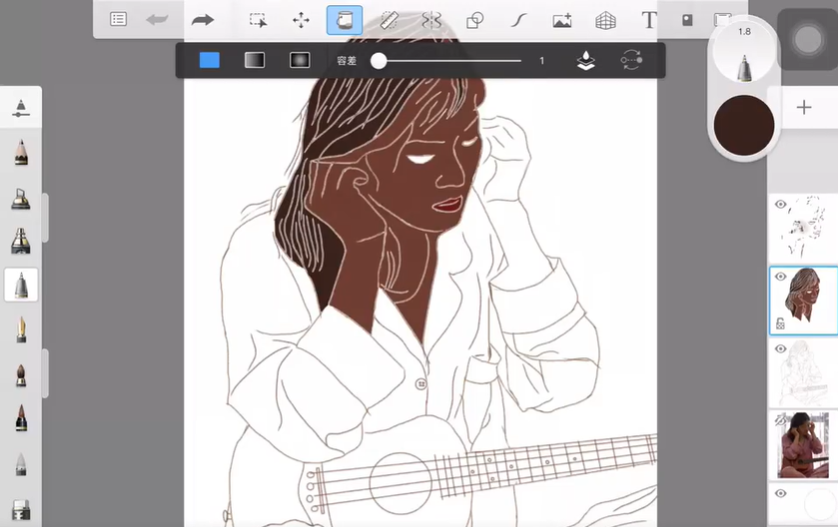Choose the transform move tool
Viewport: 838px width, 527px height.
tap(301, 20)
